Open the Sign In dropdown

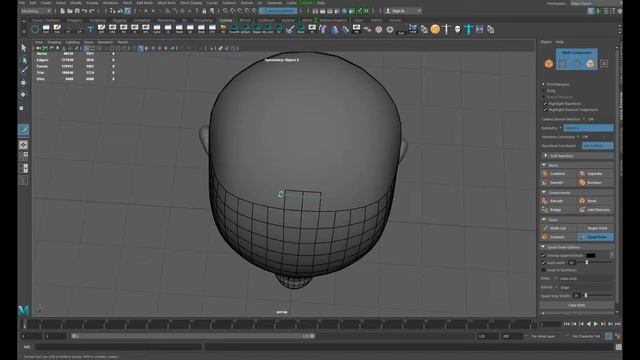pyautogui.click(x=403, y=11)
